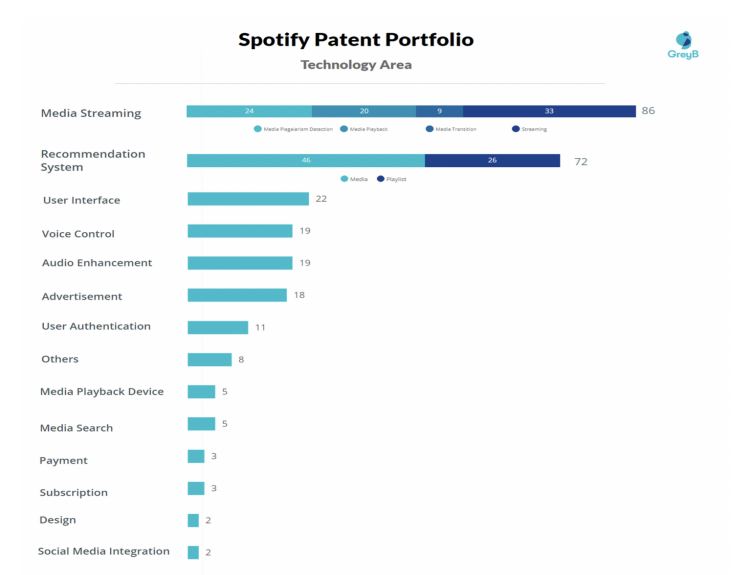
Task: Click the Advertisement category label
Action: pyautogui.click(x=82, y=296)
